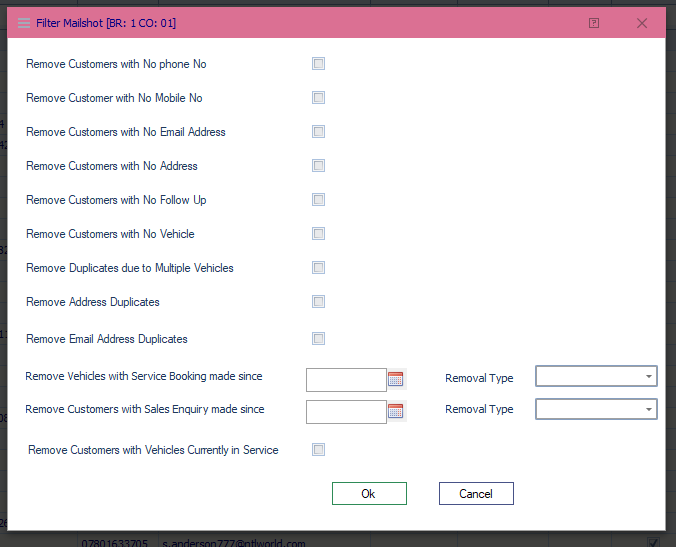This screenshot has width=676, height=547.
Task: Click the Cancel button
Action: (476, 494)
